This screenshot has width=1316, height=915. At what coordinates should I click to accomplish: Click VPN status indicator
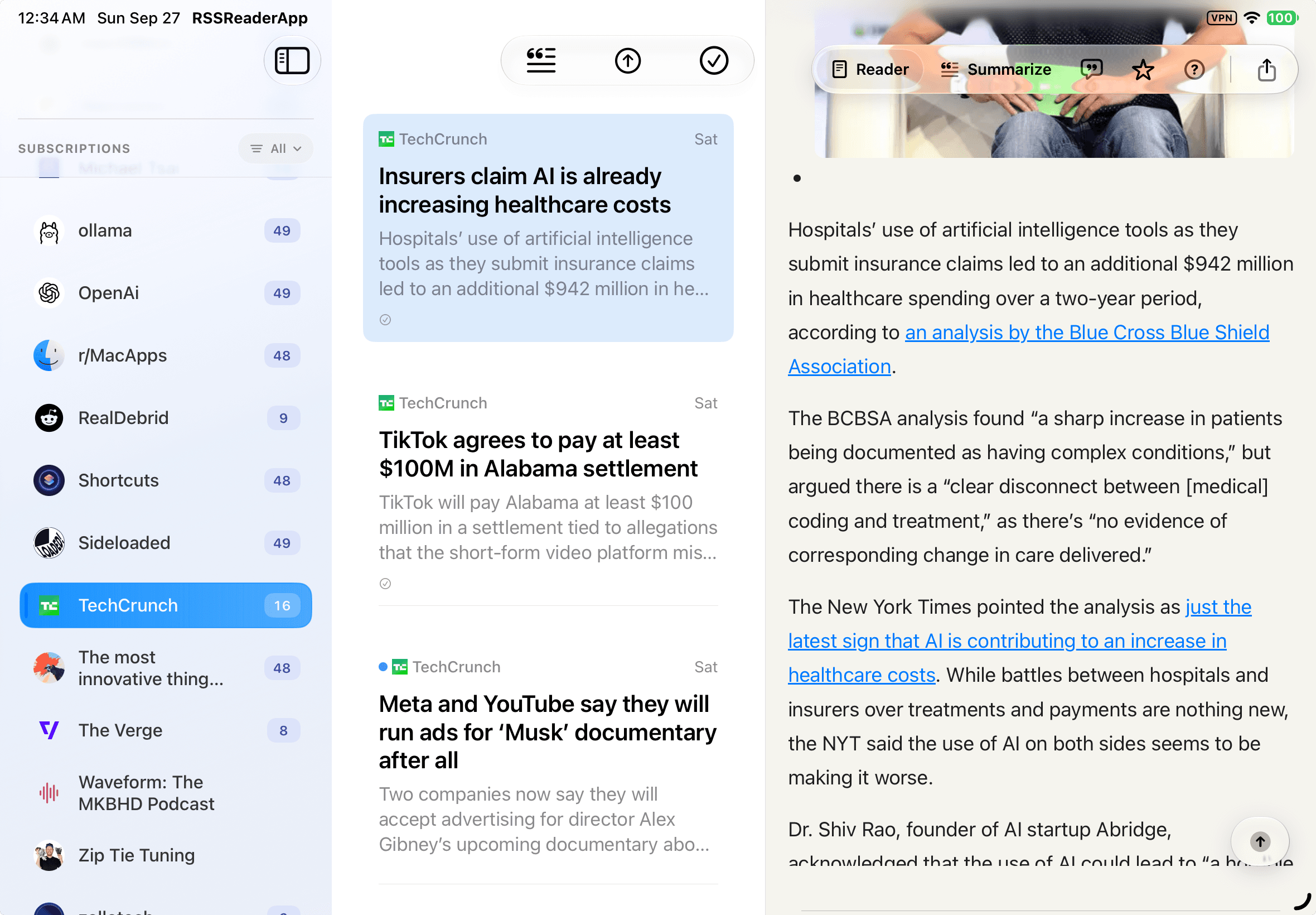pyautogui.click(x=1221, y=18)
